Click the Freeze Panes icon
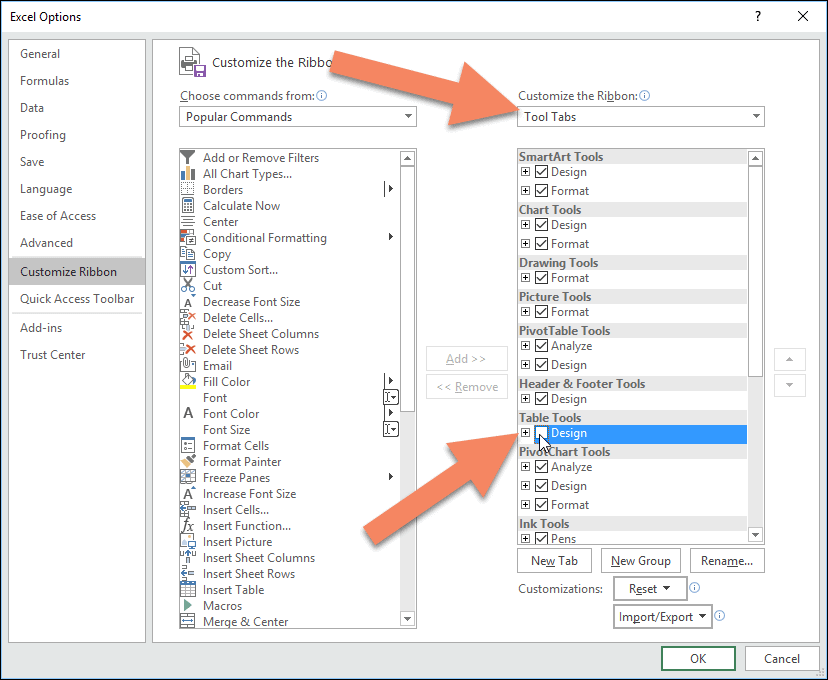Screen dimensions: 828x680 187,477
